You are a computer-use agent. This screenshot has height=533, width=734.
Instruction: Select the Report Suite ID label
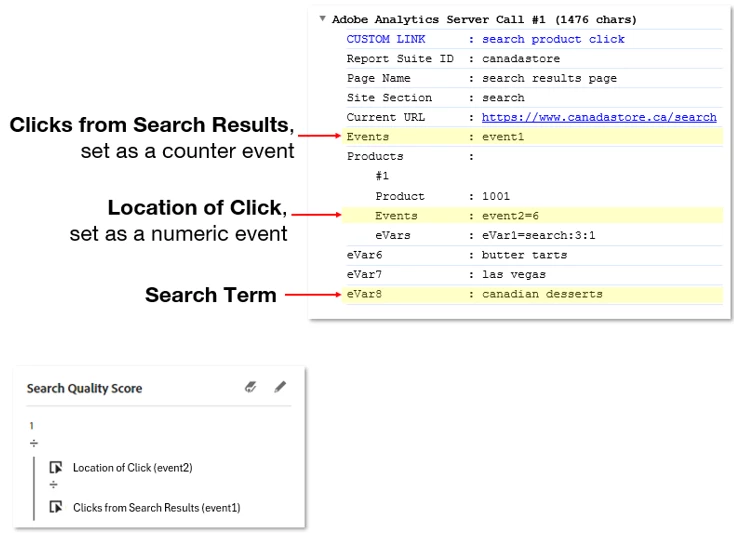tap(400, 58)
